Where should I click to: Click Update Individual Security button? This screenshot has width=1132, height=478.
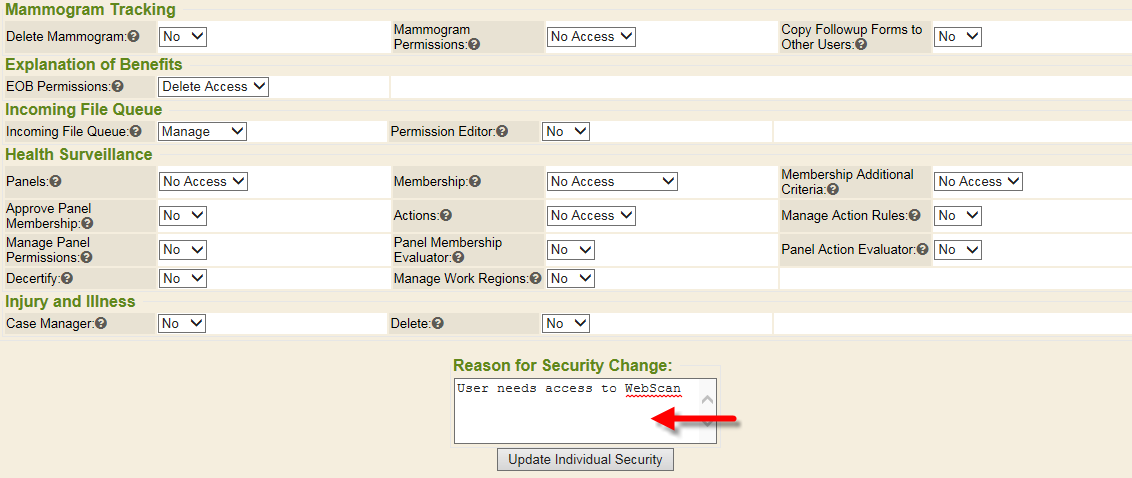point(585,460)
